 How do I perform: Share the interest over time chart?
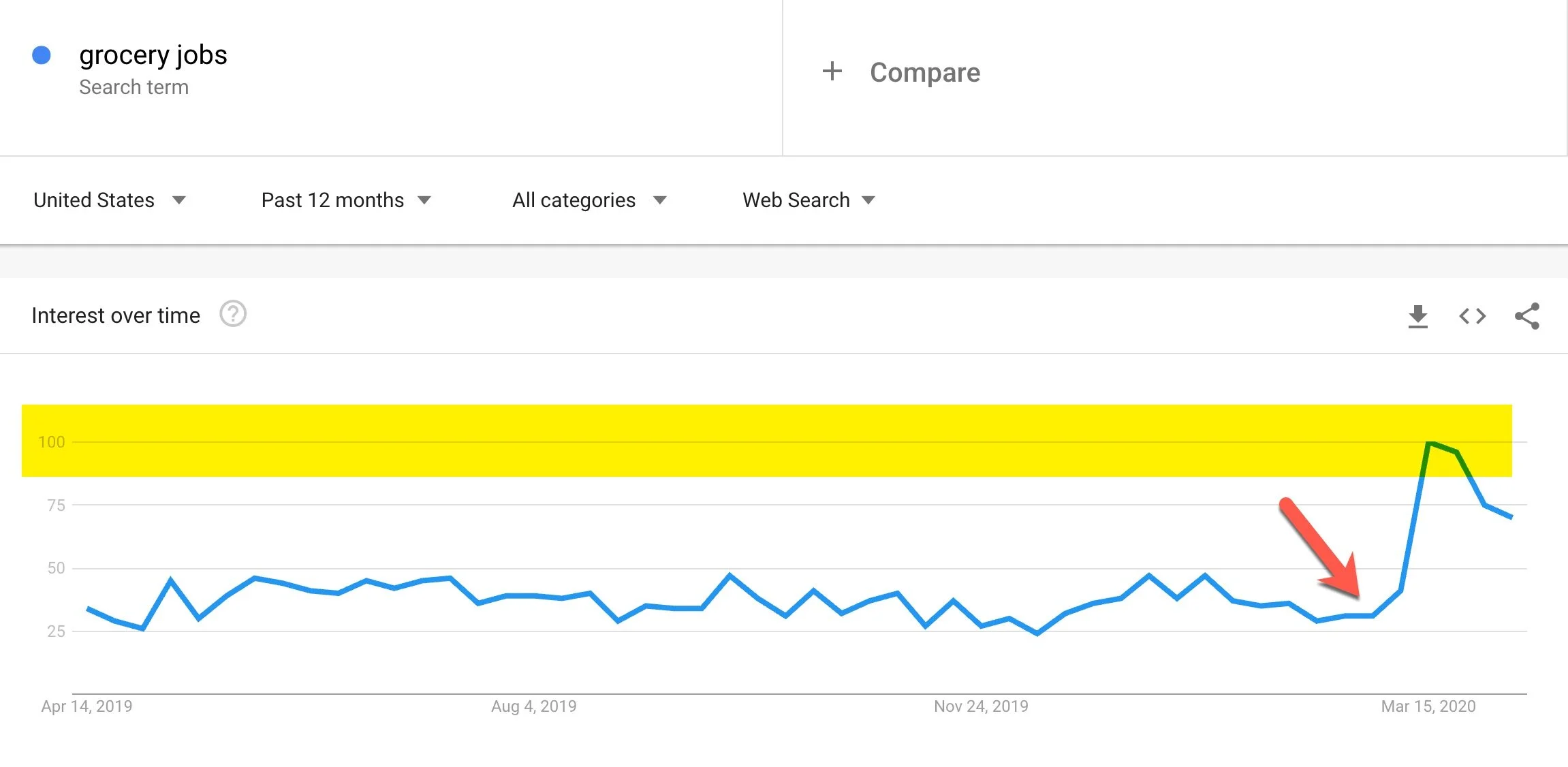coord(1526,316)
